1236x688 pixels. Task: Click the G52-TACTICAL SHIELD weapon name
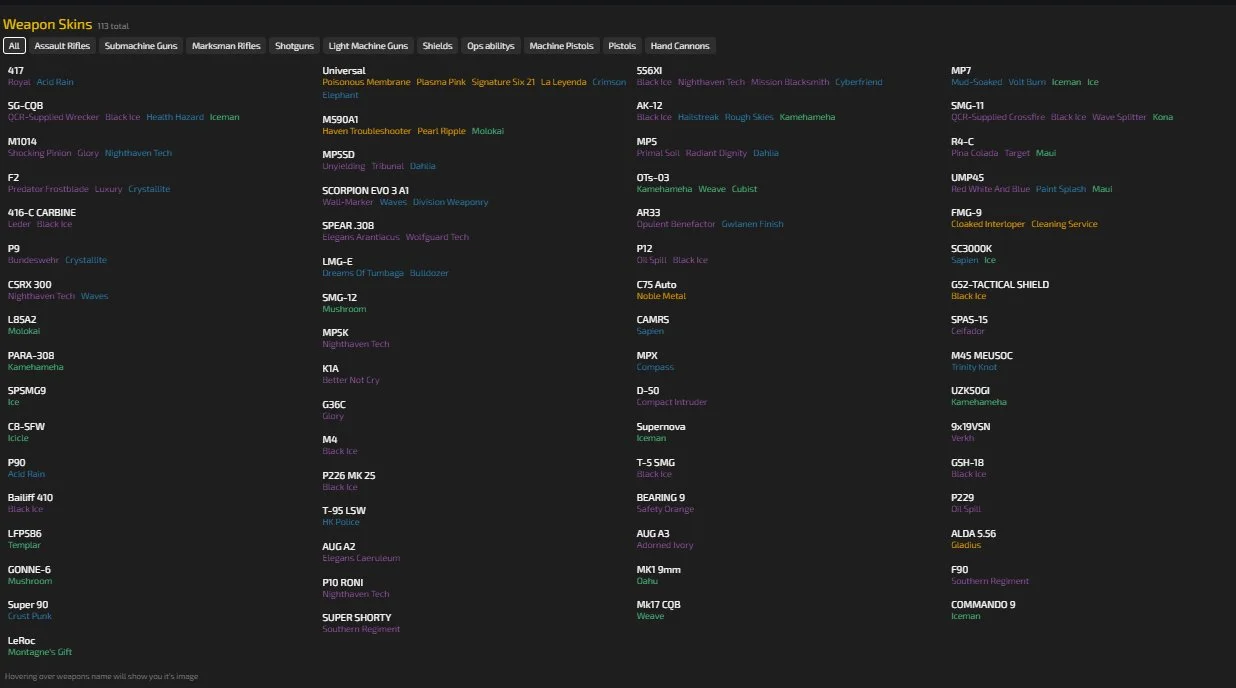point(1000,285)
